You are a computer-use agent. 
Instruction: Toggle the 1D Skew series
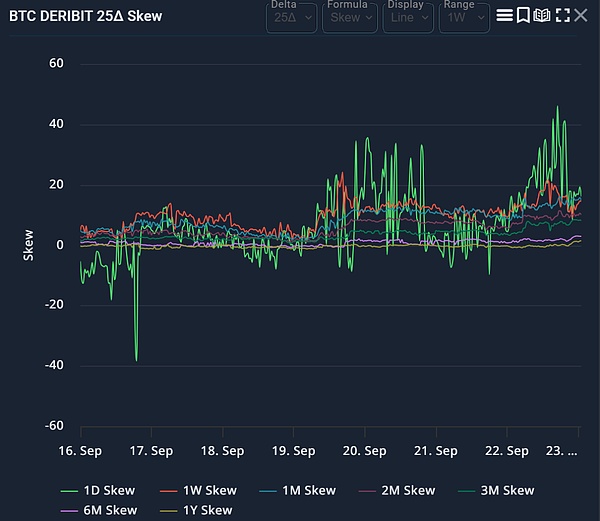[x=107, y=490]
